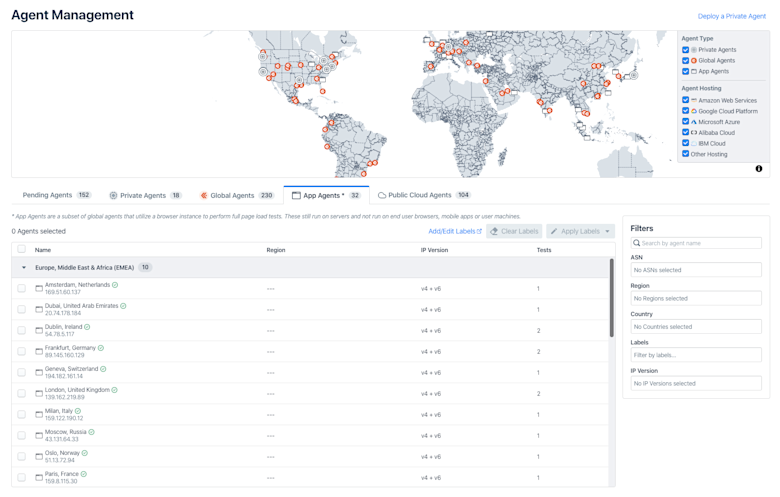
Task: Collapse the Europe, Middle East & Africa group
Action: tap(24, 268)
